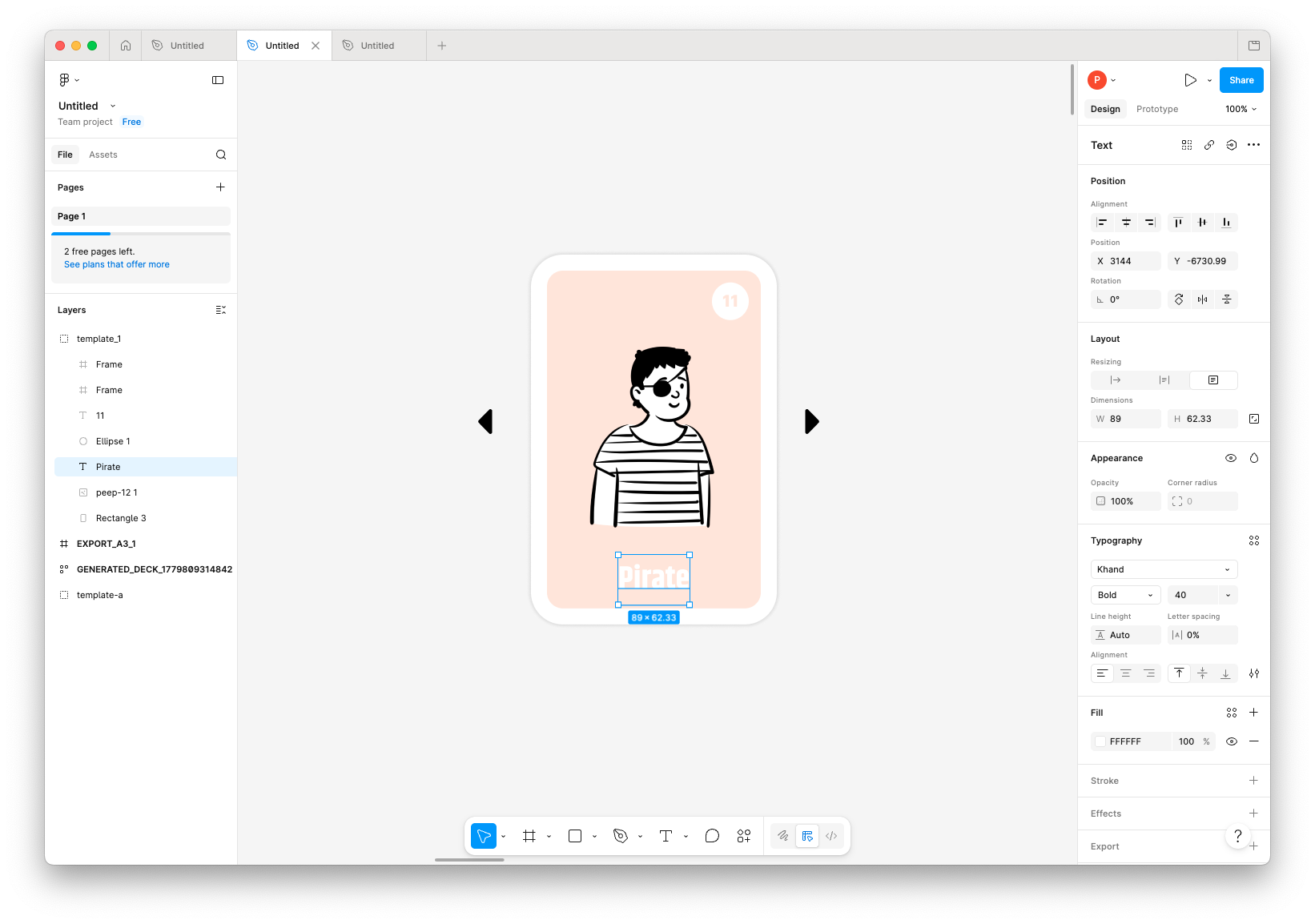Select the Design tab
The width and height of the screenshot is (1315, 924).
(1105, 109)
